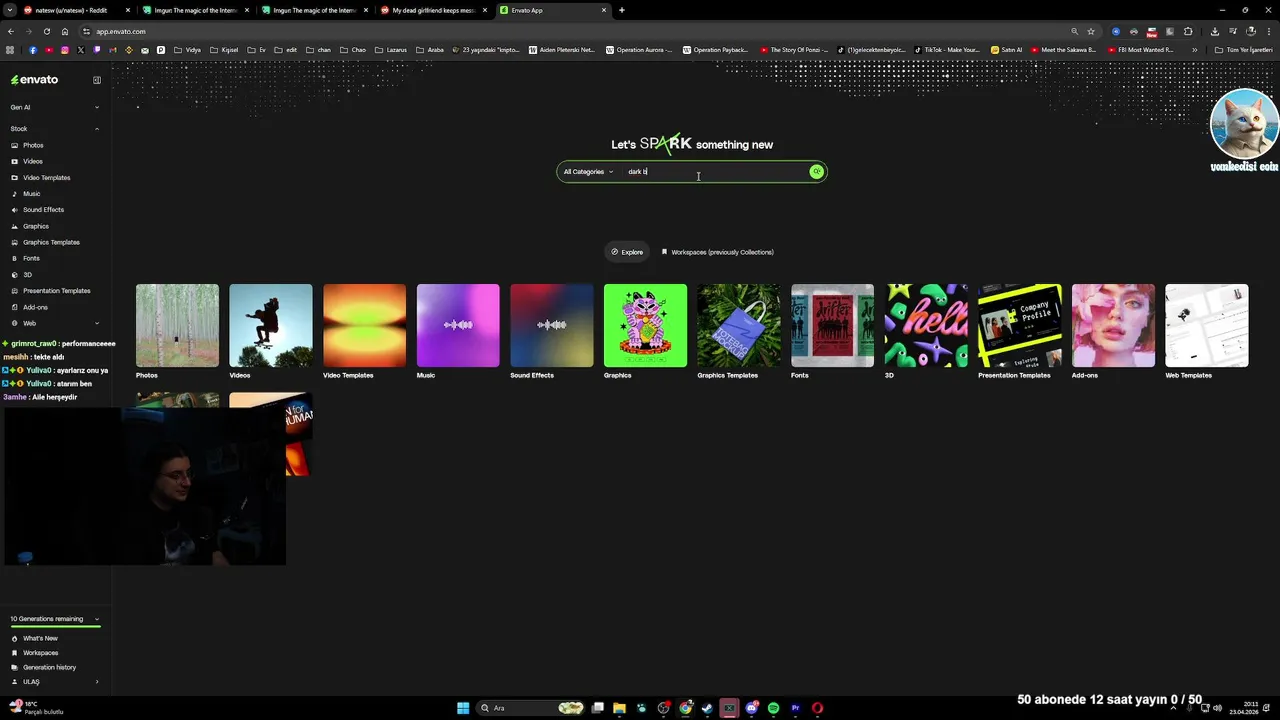
Task: Open the Music category thumbnail
Action: click(x=458, y=325)
